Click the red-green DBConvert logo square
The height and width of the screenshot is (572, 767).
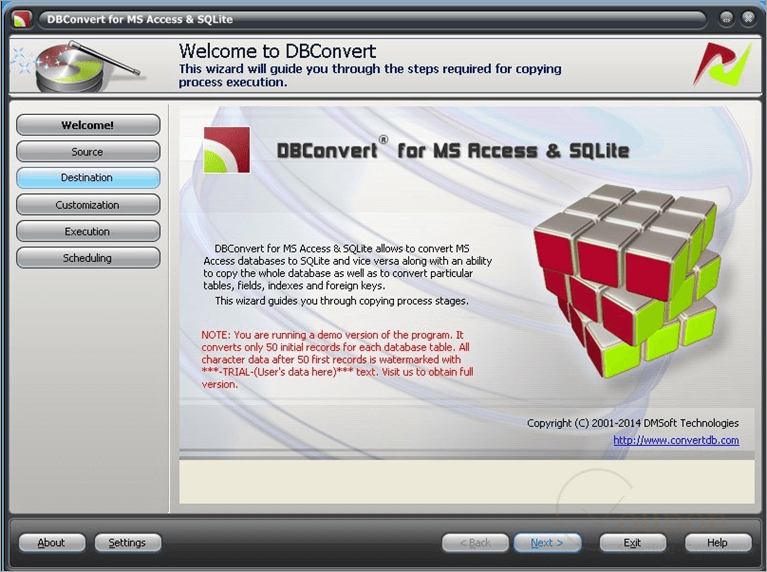tap(226, 150)
